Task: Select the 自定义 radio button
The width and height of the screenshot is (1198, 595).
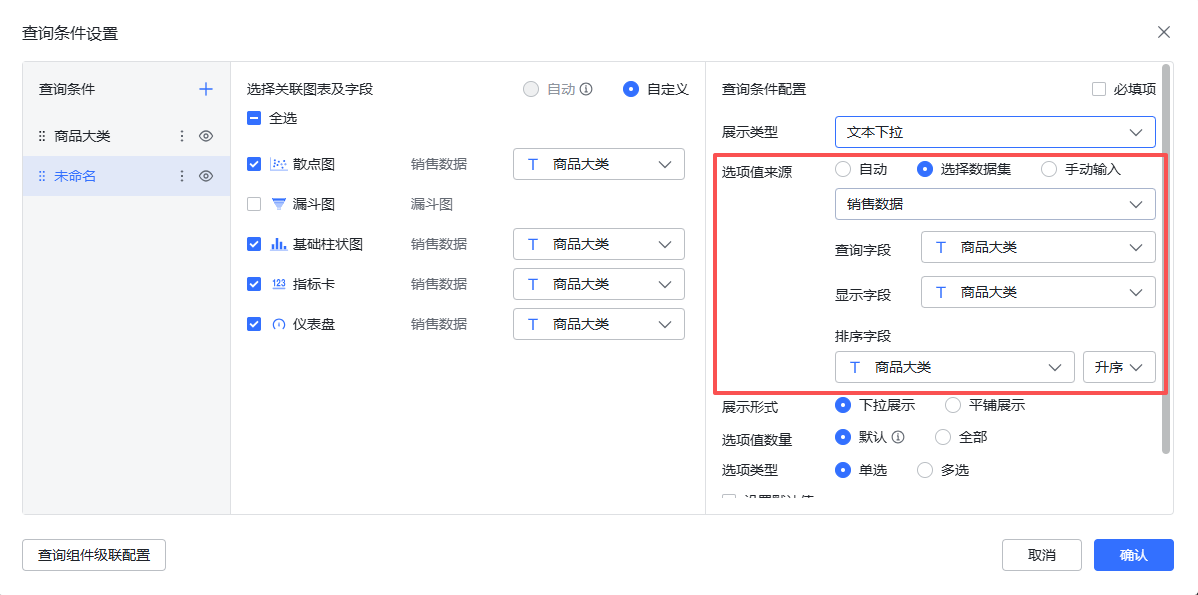Action: [630, 89]
